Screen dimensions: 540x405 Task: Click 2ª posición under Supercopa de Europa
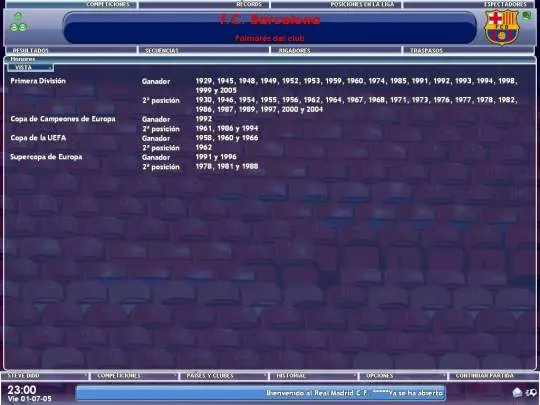tap(161, 167)
